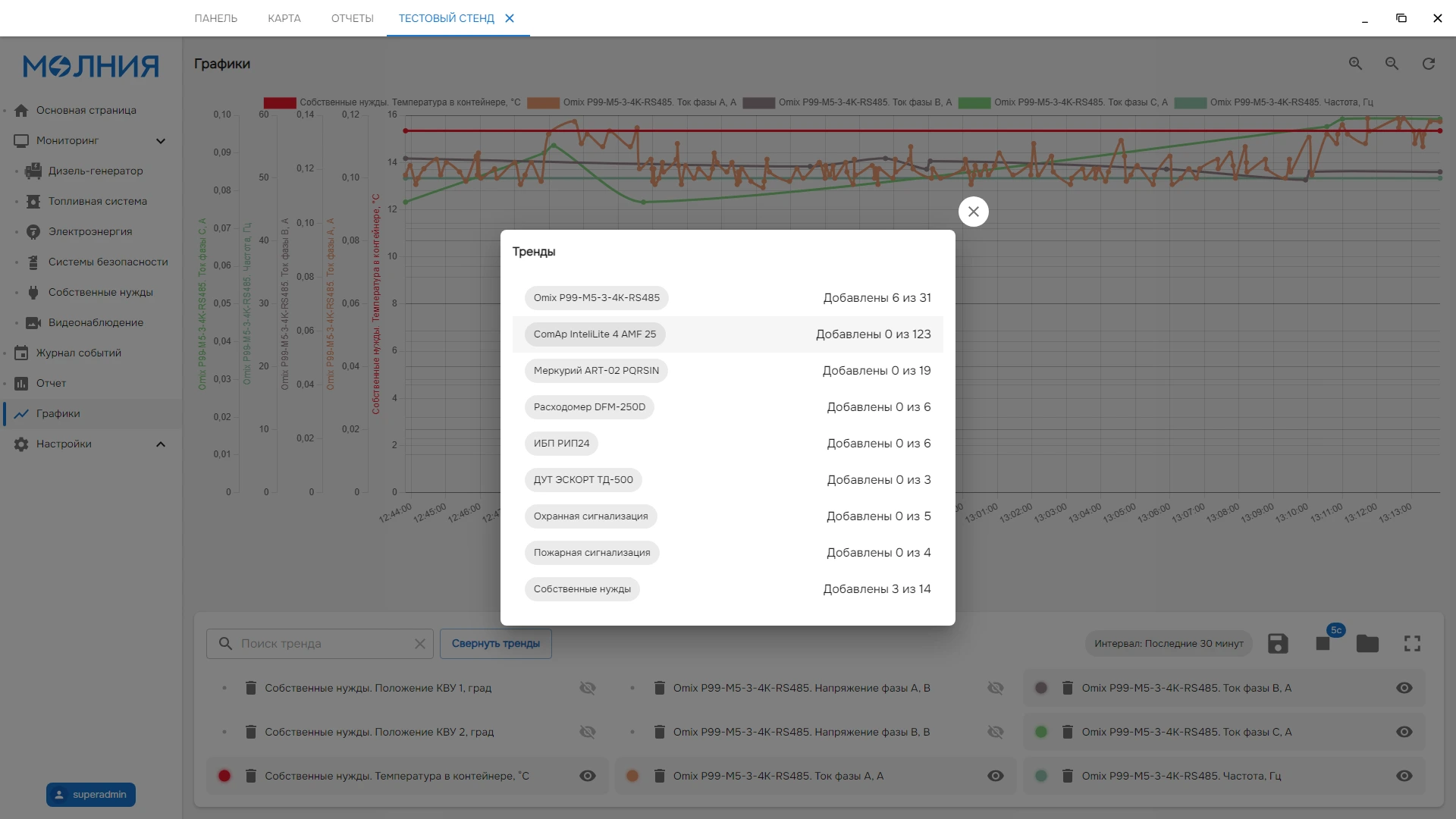Hide the Частота, Гц trend
Screen dimensions: 1456x819
click(x=1404, y=776)
